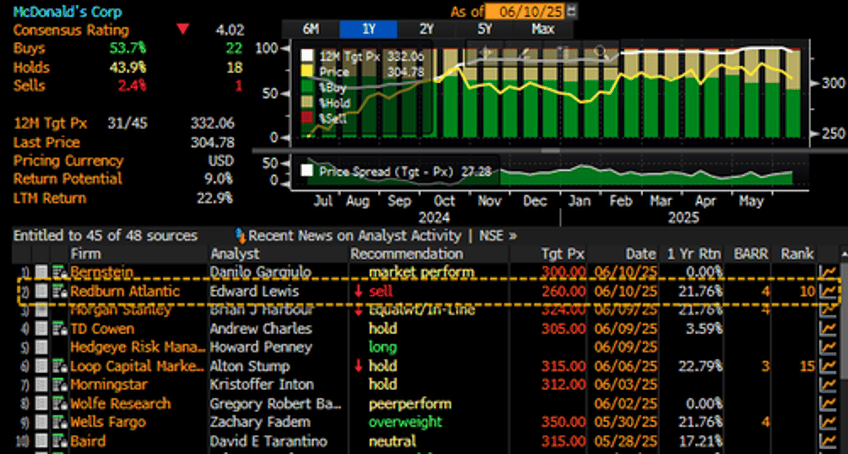Image resolution: width=848 pixels, height=454 pixels.
Task: Click the table scrollbar up arrow
Action: click(843, 254)
